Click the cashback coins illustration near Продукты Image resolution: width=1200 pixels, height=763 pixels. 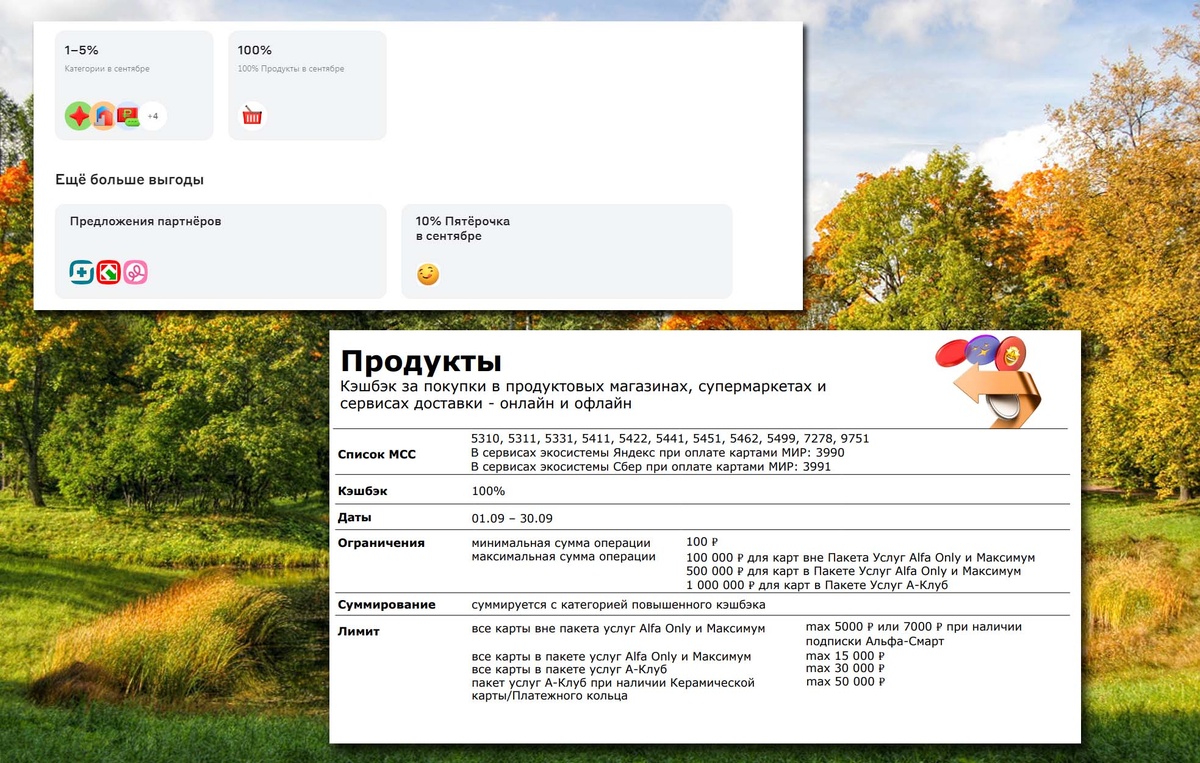988,380
